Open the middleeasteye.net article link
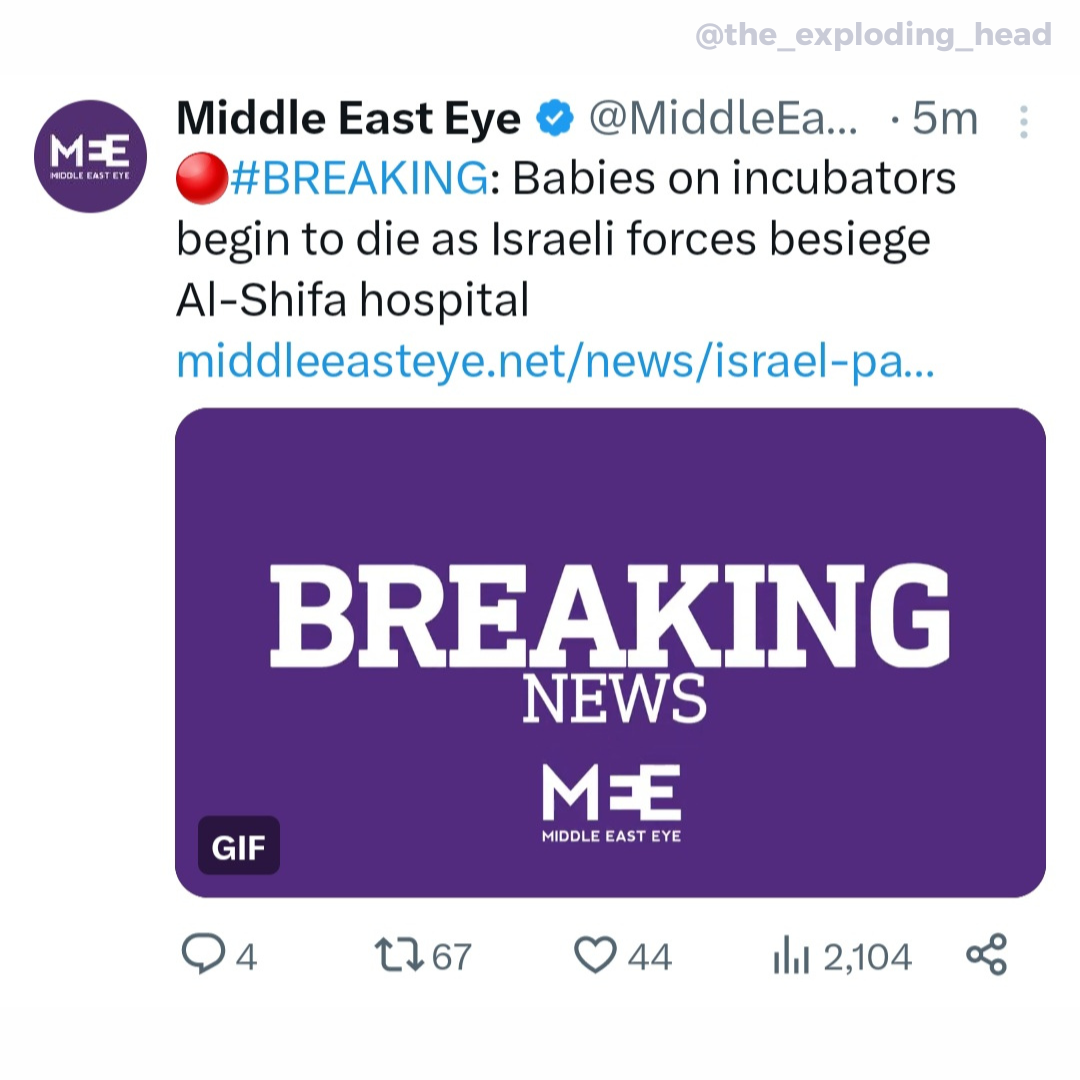Viewport: 1080px width, 1080px height. pyautogui.click(x=555, y=361)
